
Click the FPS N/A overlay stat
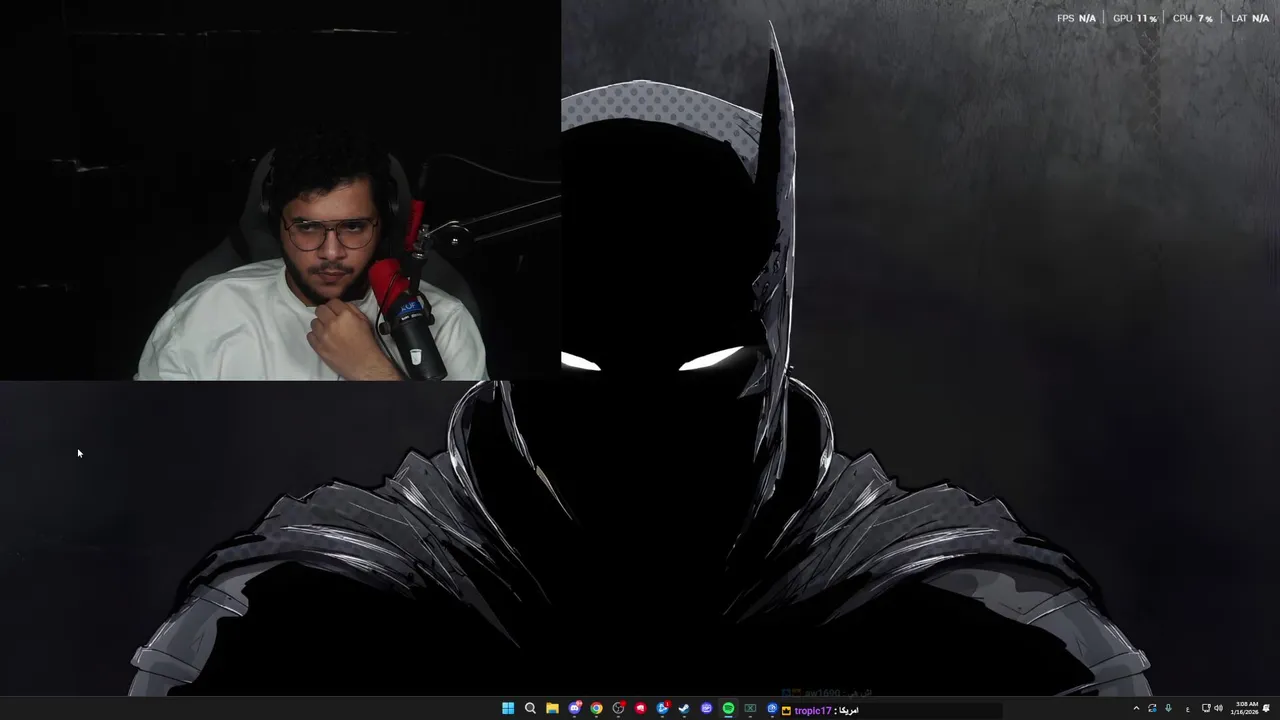point(1076,18)
